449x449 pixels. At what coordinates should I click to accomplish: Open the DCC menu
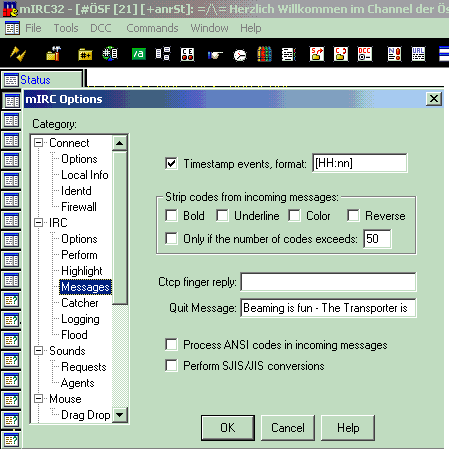click(x=101, y=28)
